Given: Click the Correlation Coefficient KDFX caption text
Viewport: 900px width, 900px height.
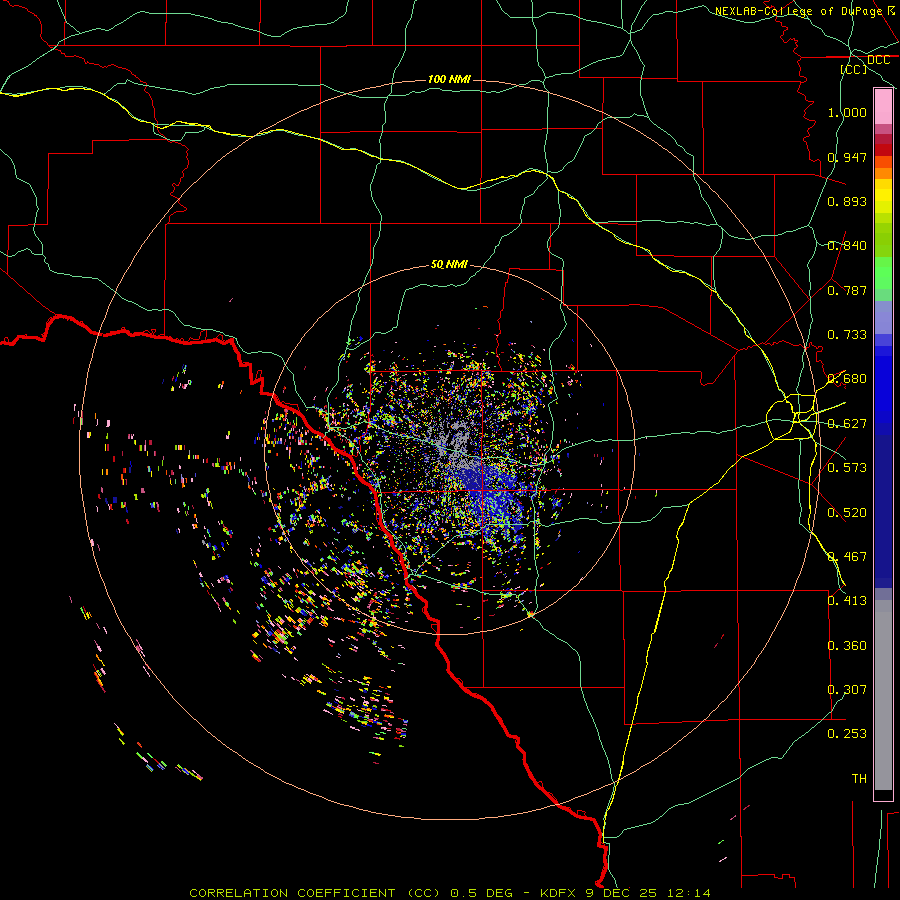Looking at the screenshot, I should (450, 893).
